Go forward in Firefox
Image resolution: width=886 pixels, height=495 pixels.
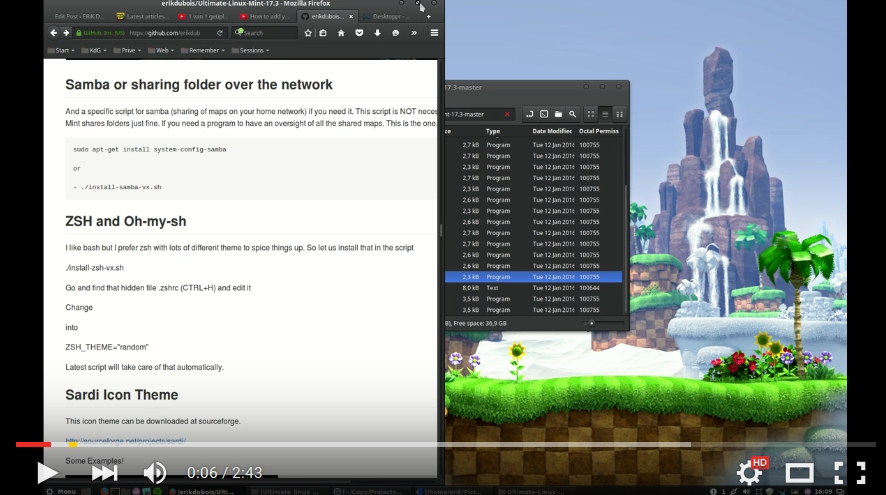tap(66, 33)
